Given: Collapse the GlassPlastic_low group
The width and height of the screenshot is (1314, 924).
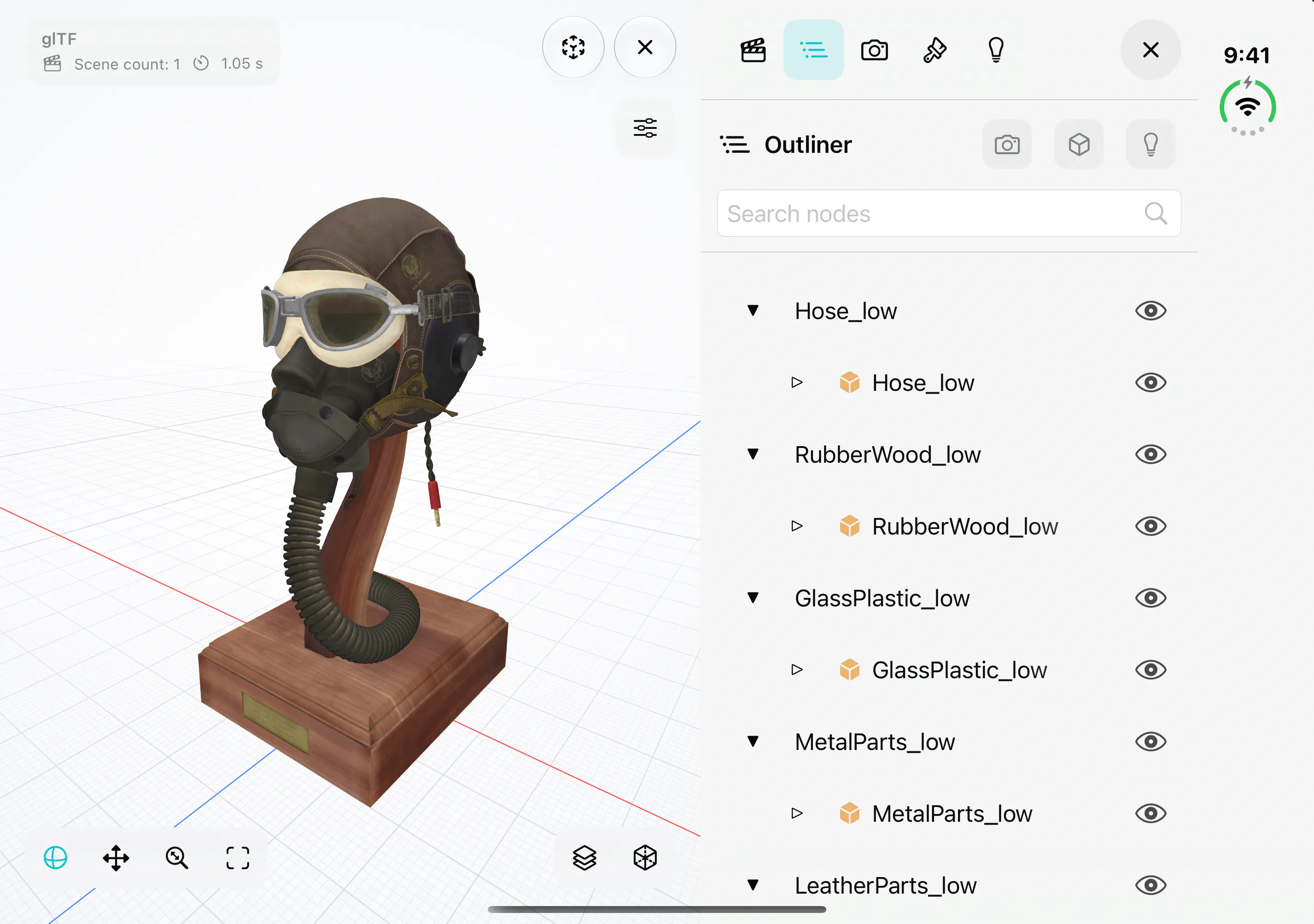Looking at the screenshot, I should (753, 598).
